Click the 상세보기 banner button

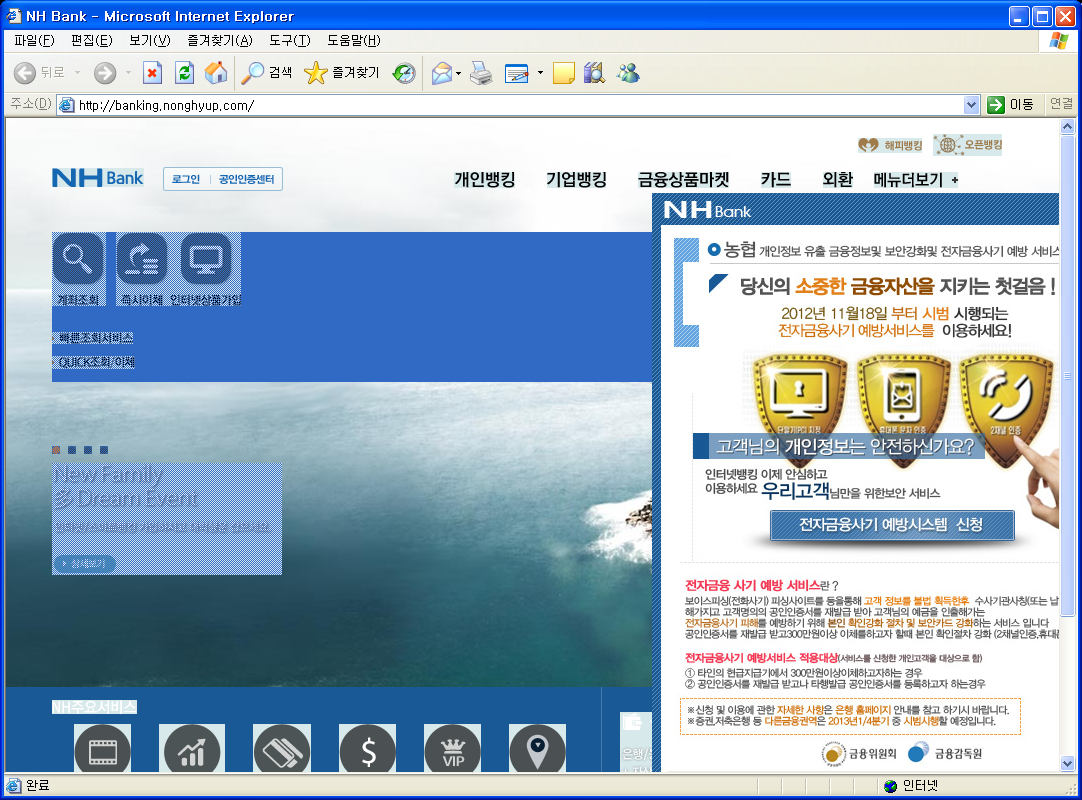click(x=84, y=564)
